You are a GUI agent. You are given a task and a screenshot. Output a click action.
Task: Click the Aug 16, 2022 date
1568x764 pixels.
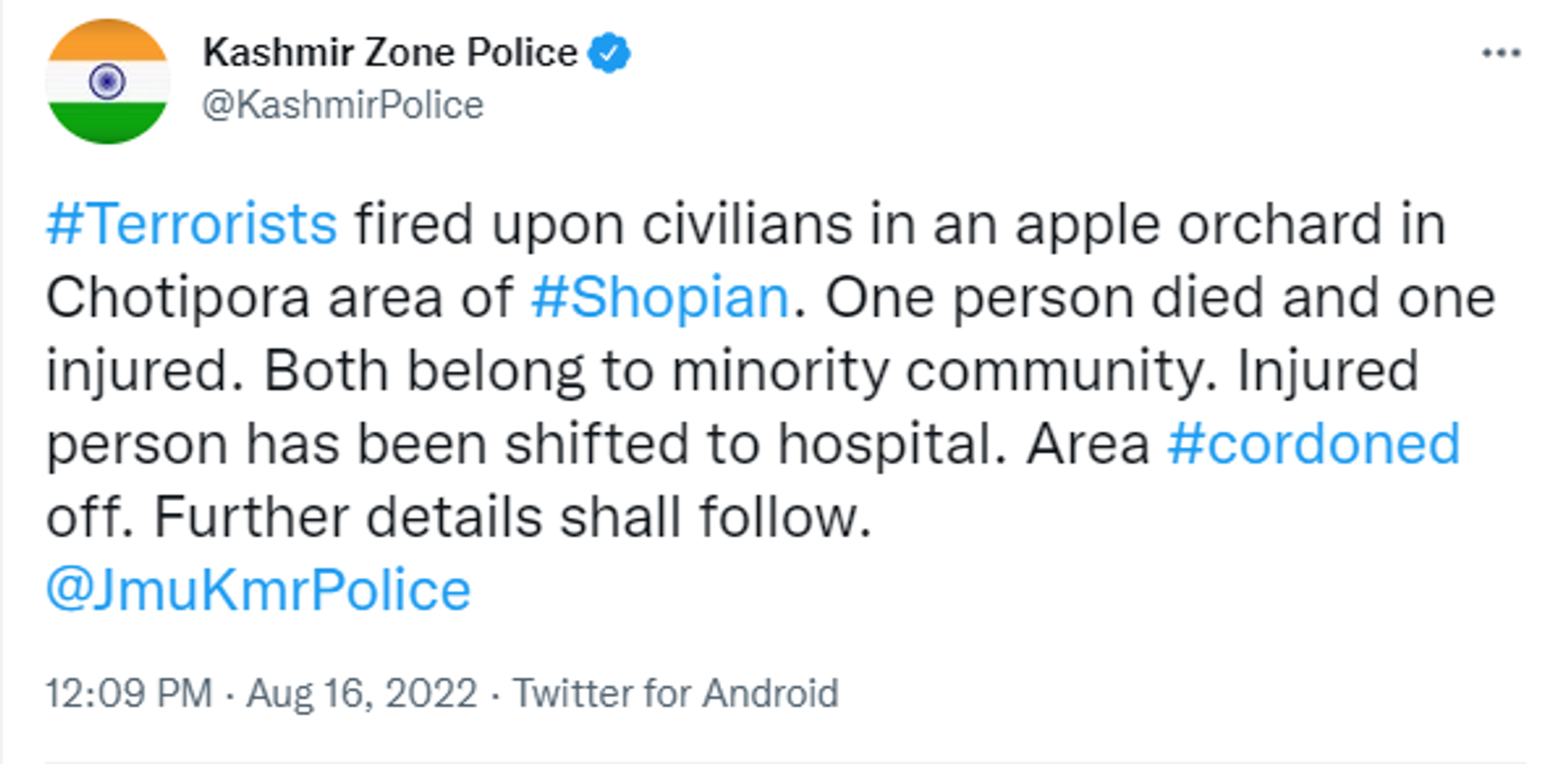[x=362, y=694]
